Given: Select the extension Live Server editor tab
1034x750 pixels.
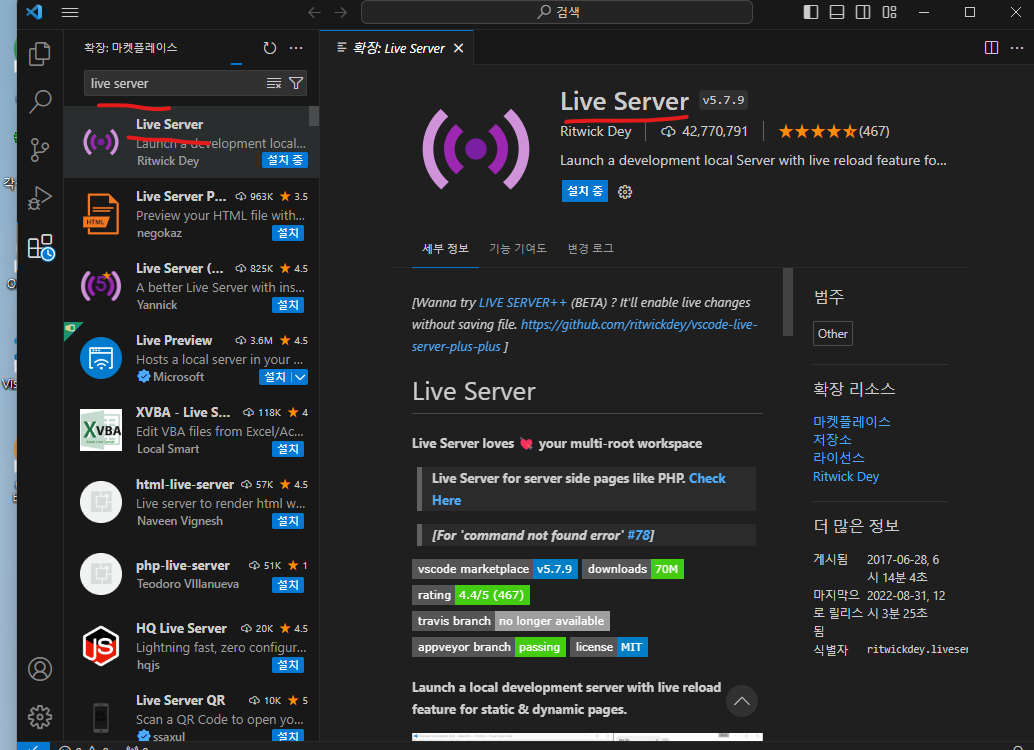Looking at the screenshot, I should [x=397, y=48].
